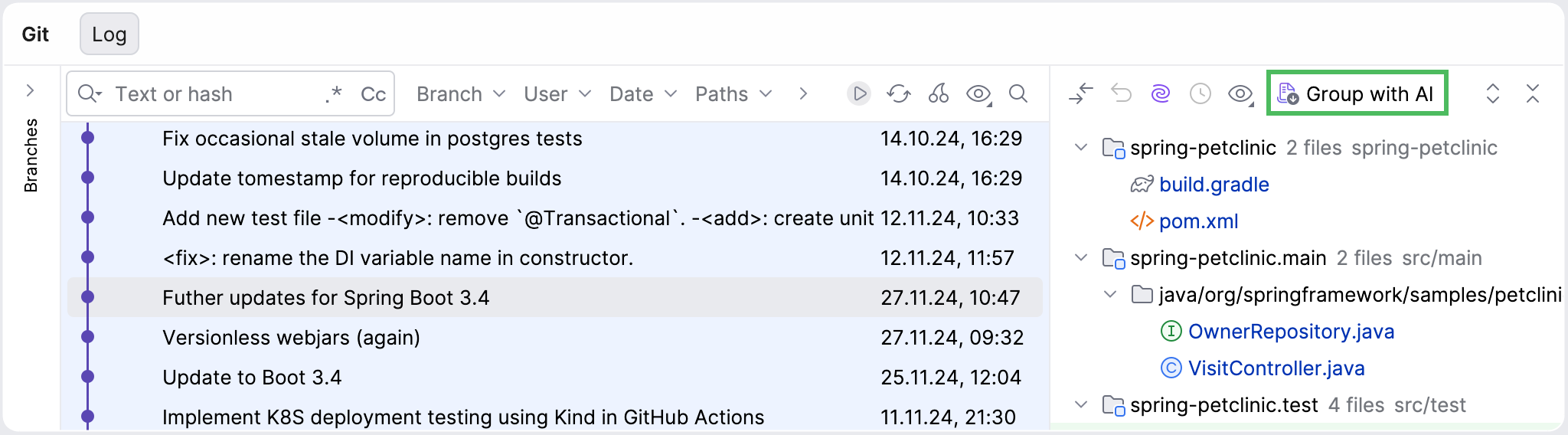Click the show diff arrows icon
Image resolution: width=1568 pixels, height=435 pixels.
click(1081, 94)
